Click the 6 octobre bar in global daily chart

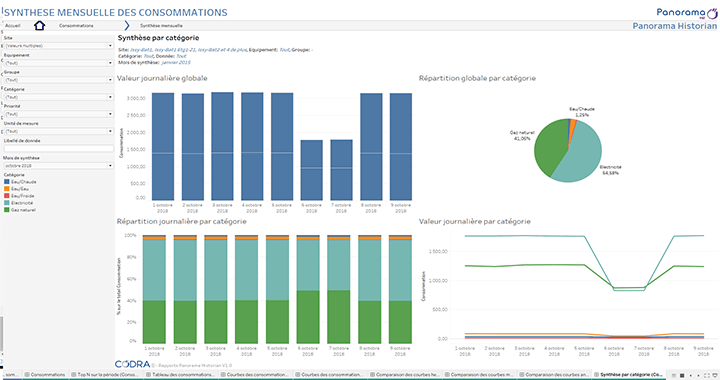(x=311, y=170)
